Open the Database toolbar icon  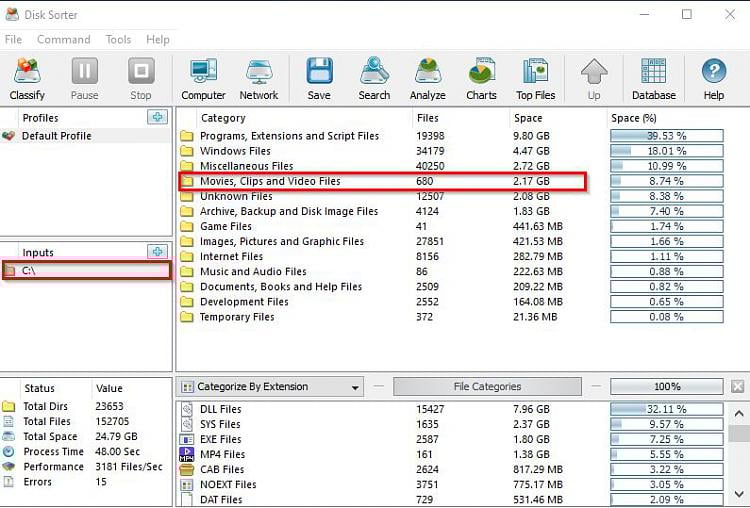653,78
